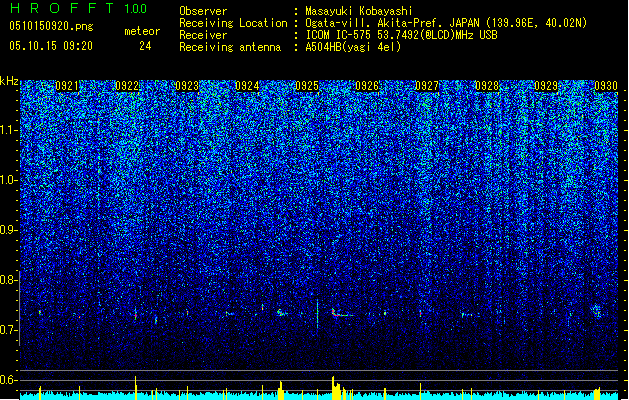Click the tall yellow power spike below 0922
Viewport: 629px width, 400px height.
(x=136, y=388)
